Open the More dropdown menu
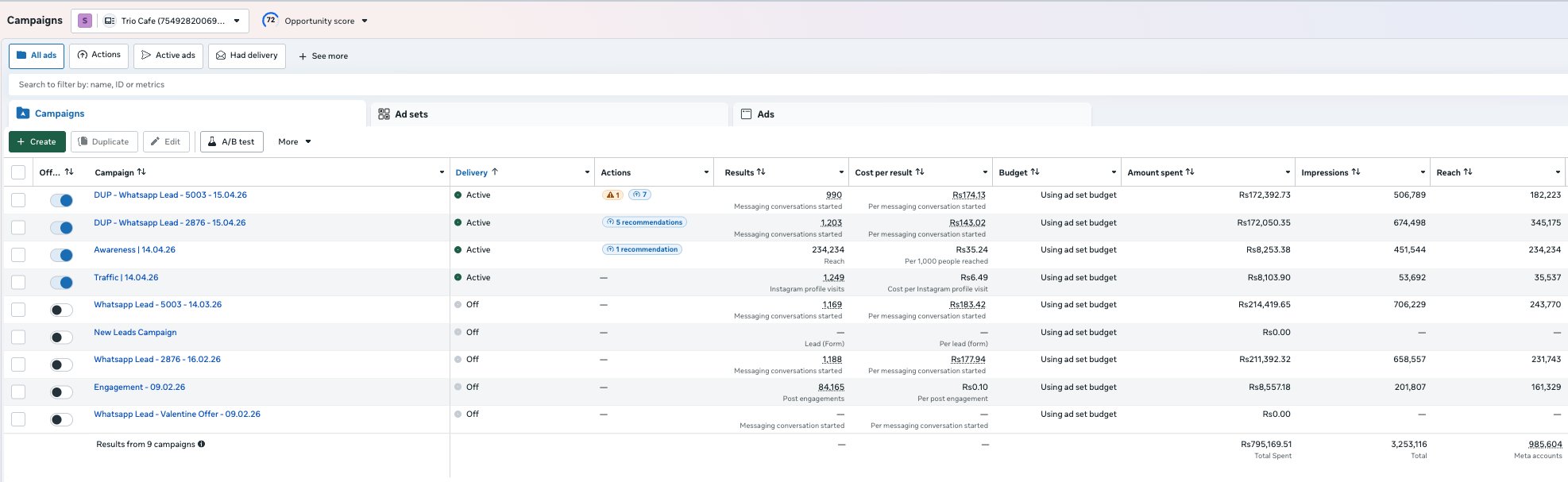 [295, 141]
